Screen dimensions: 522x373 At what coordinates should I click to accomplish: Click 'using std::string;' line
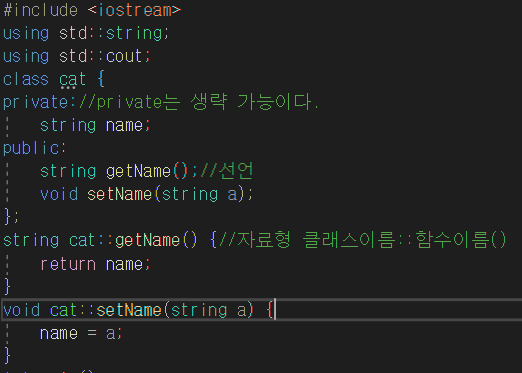tap(86, 33)
